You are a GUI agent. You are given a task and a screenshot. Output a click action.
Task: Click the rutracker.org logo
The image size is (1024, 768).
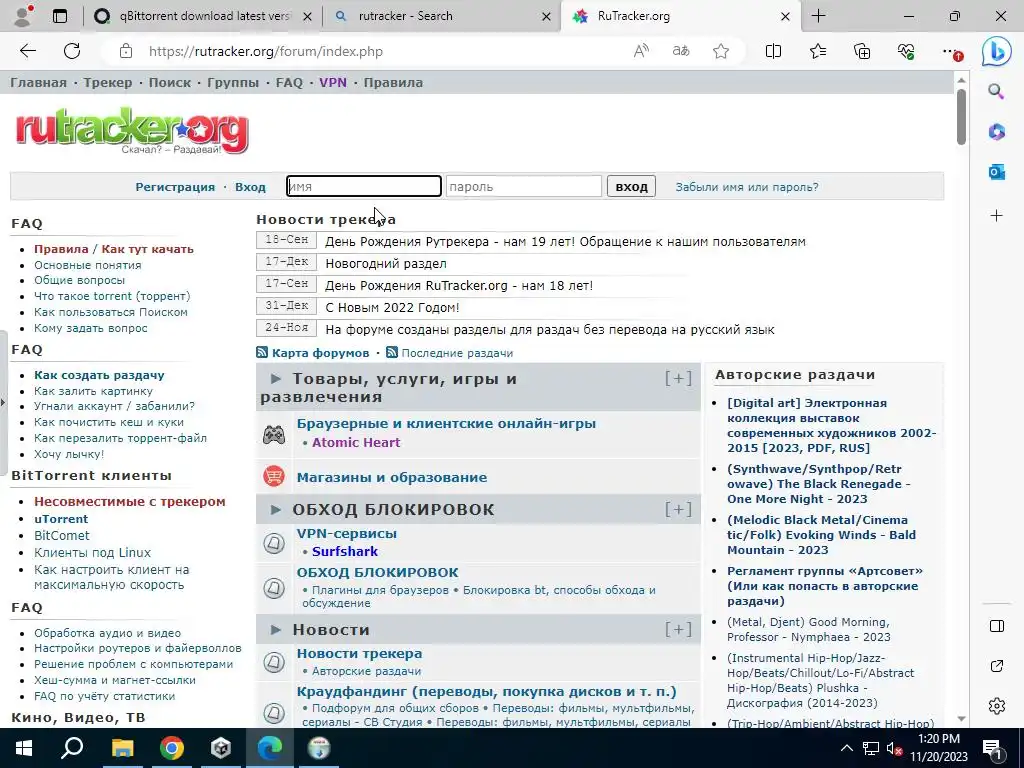(132, 131)
